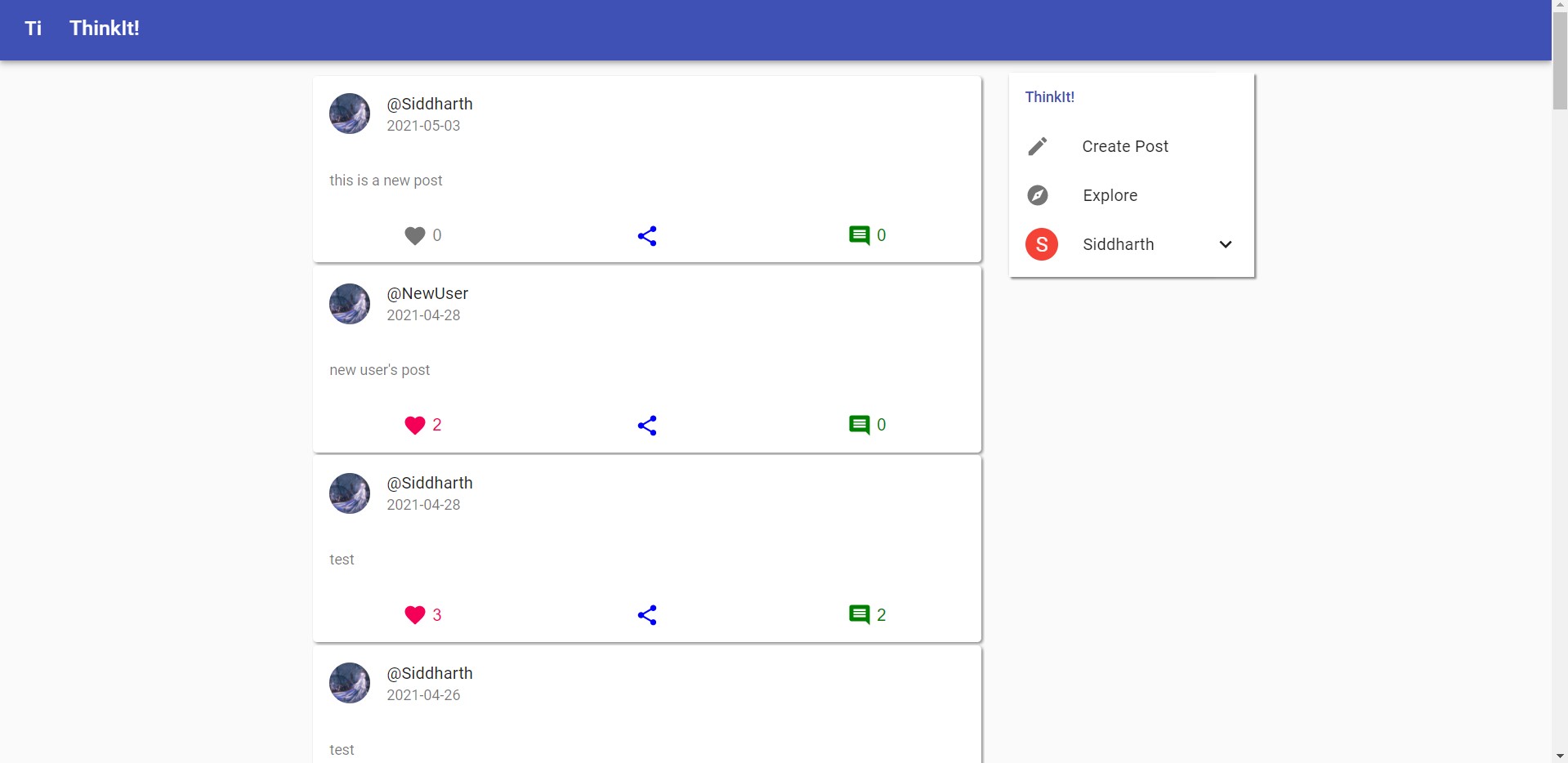Open the @NewUser username link
The image size is (1568, 763).
[427, 293]
